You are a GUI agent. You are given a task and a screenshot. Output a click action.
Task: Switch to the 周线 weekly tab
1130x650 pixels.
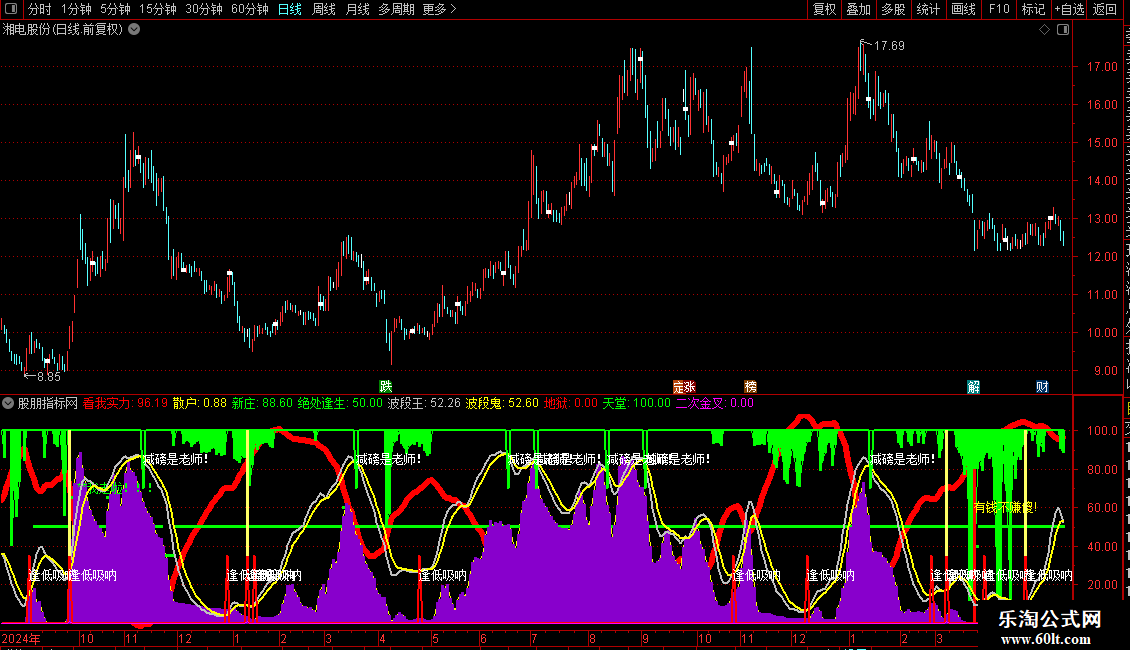[324, 9]
